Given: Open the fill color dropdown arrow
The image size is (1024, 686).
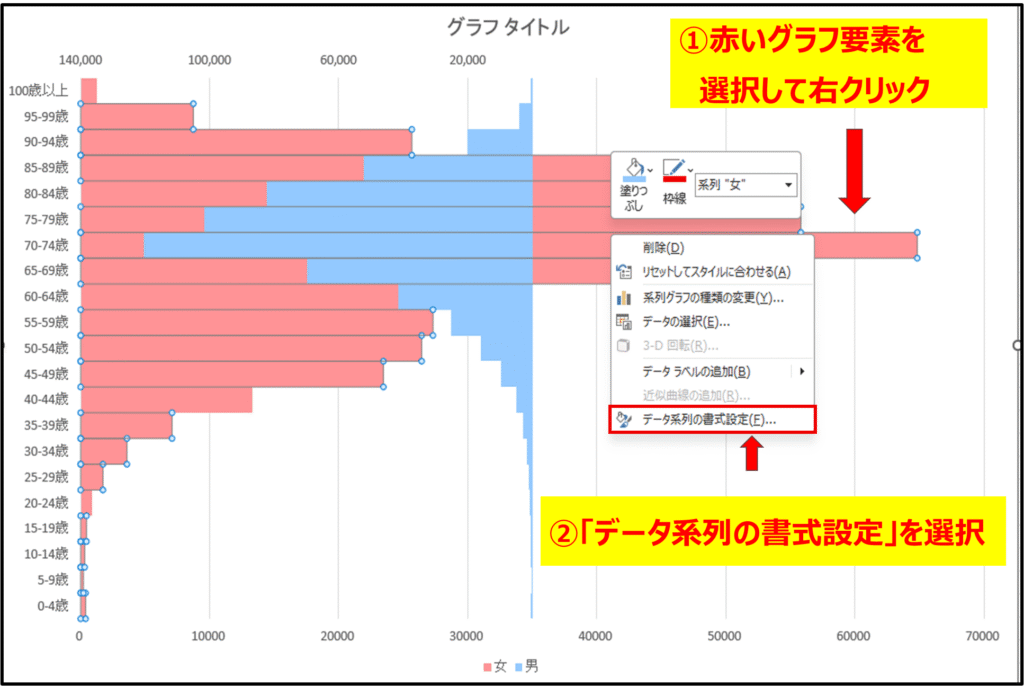Looking at the screenshot, I should point(651,170).
